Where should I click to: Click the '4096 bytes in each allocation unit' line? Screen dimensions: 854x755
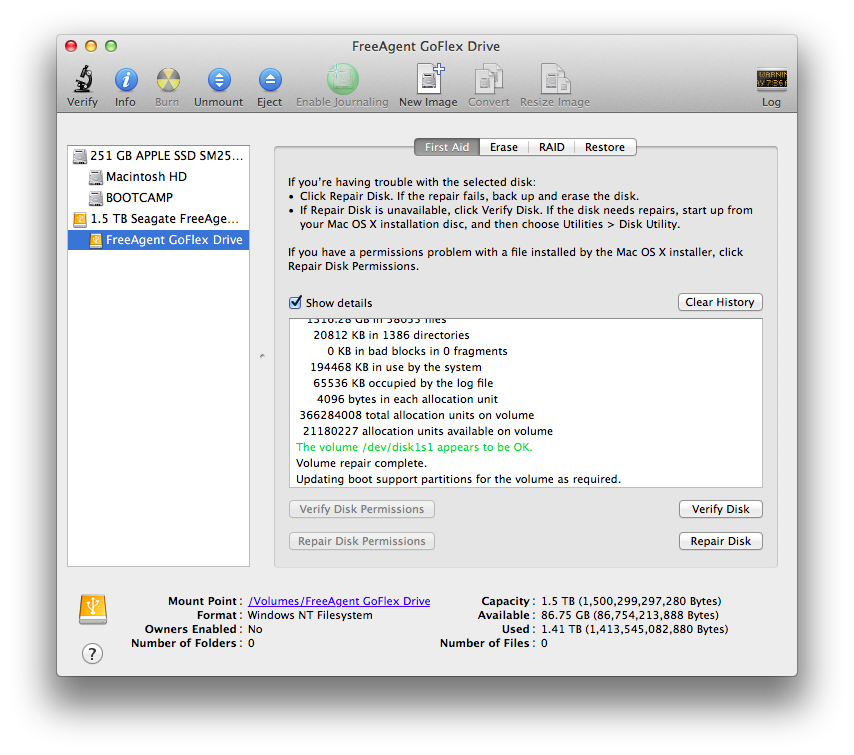[x=407, y=399]
